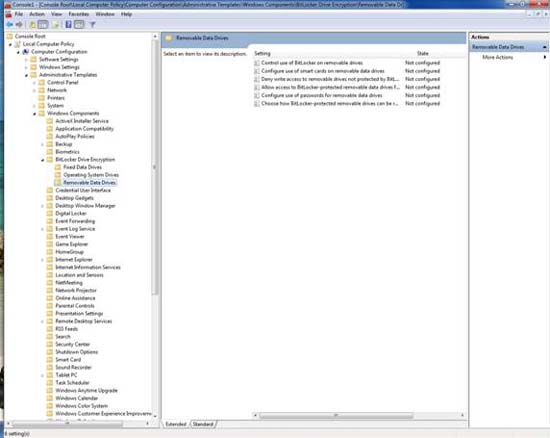Screen dimensions: 550x438
Task: Switch to the Standard tab
Action: point(203,424)
